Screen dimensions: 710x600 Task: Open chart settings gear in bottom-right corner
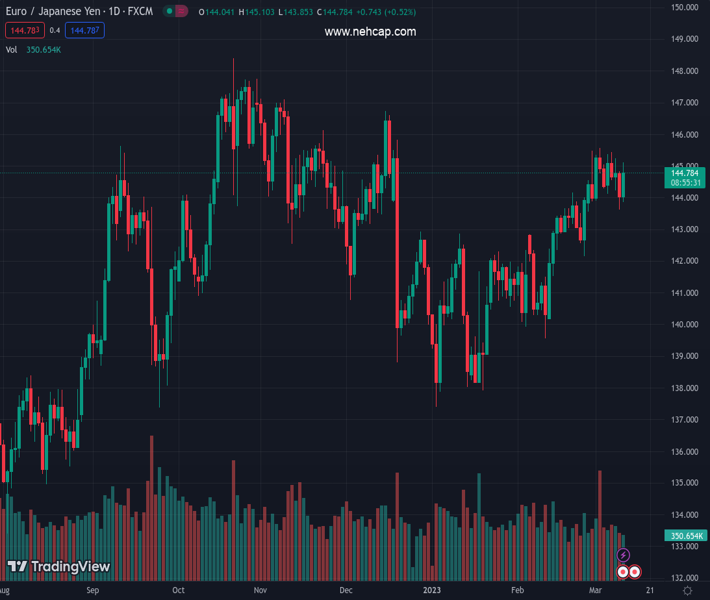point(686,591)
